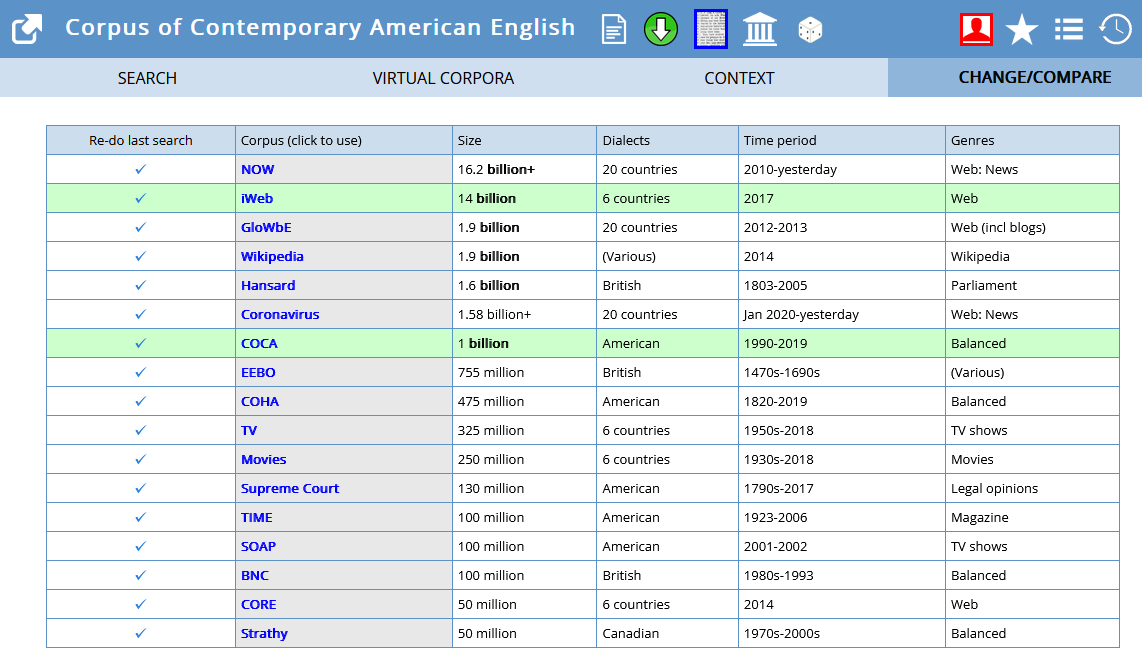Re-do last search in Hansard checkmark

click(141, 286)
